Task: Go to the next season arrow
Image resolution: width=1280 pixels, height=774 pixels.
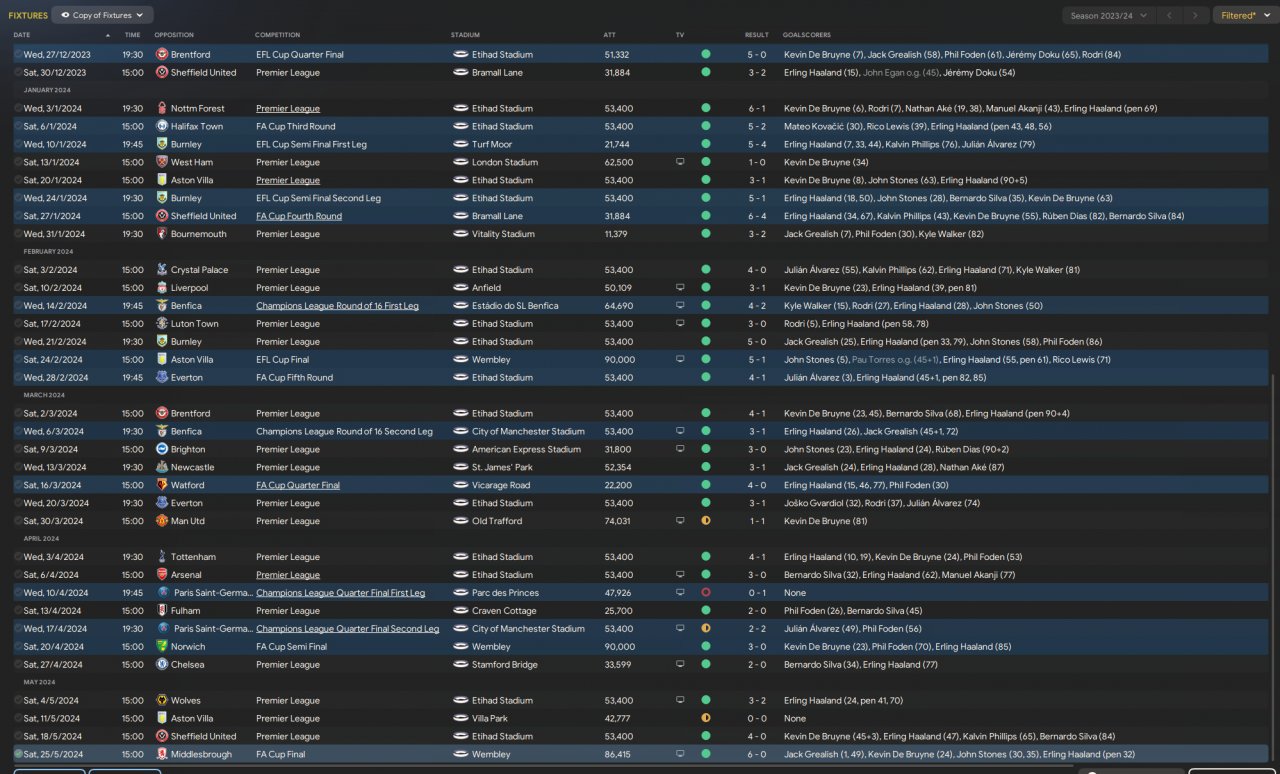Action: 1196,15
